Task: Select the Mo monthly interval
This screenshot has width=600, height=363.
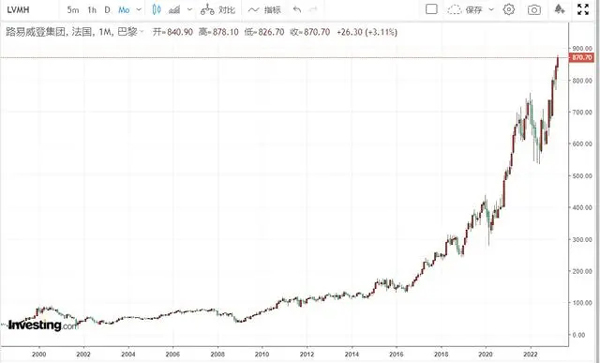Action: point(124,10)
